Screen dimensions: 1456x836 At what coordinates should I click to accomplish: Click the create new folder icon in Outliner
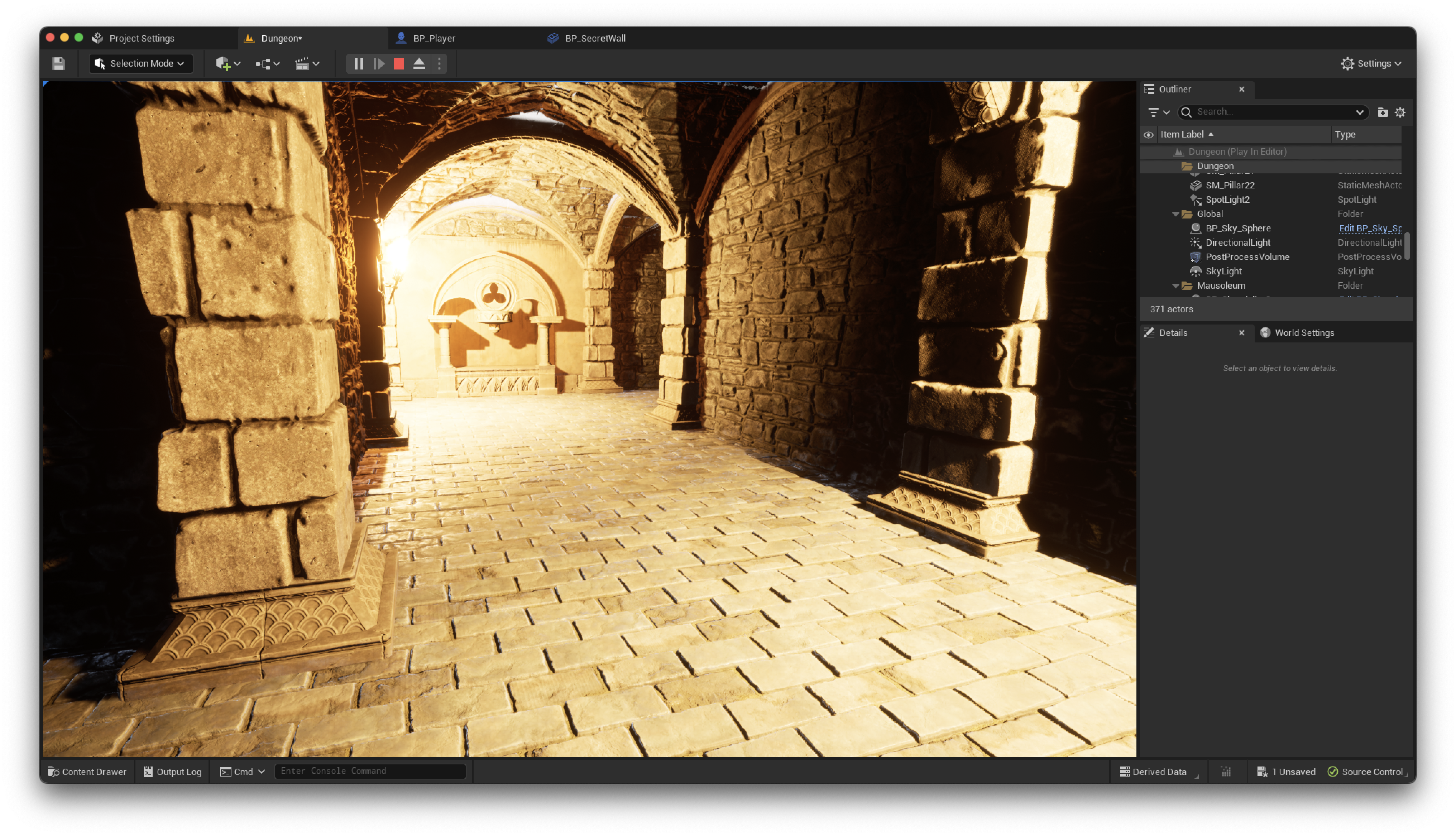pyautogui.click(x=1383, y=112)
